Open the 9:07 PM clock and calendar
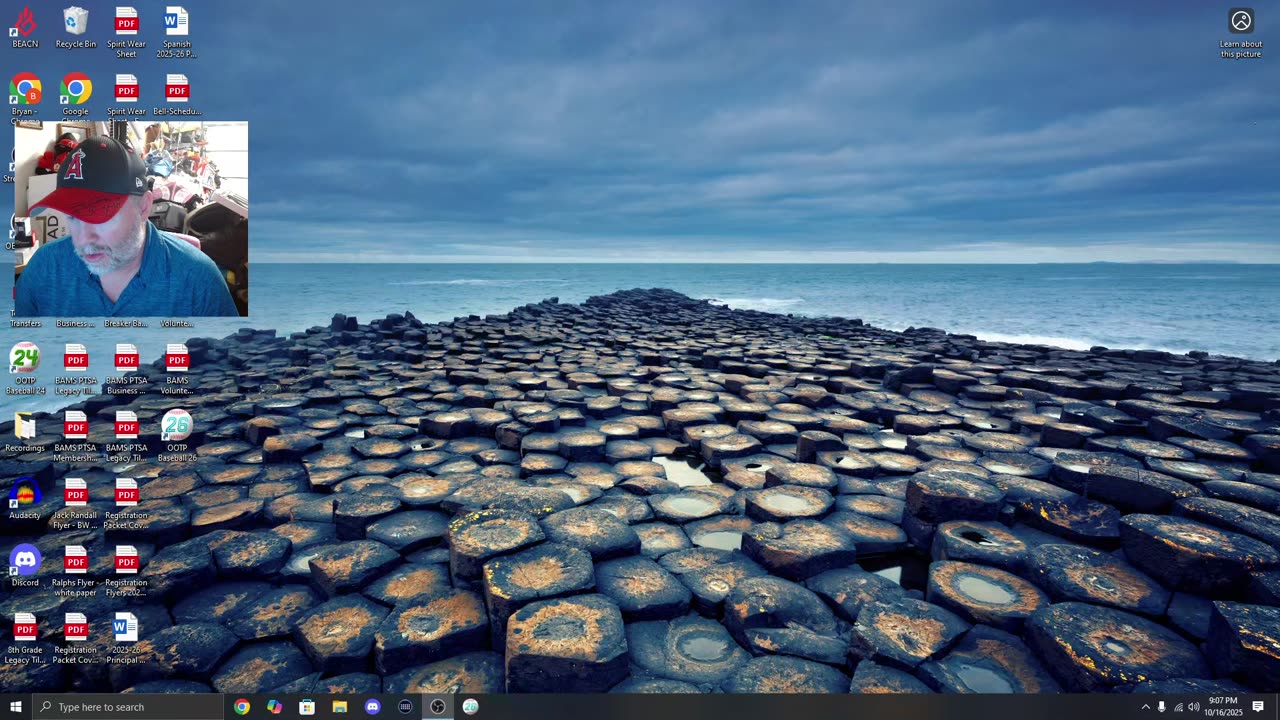The image size is (1280, 720). tap(1224, 707)
